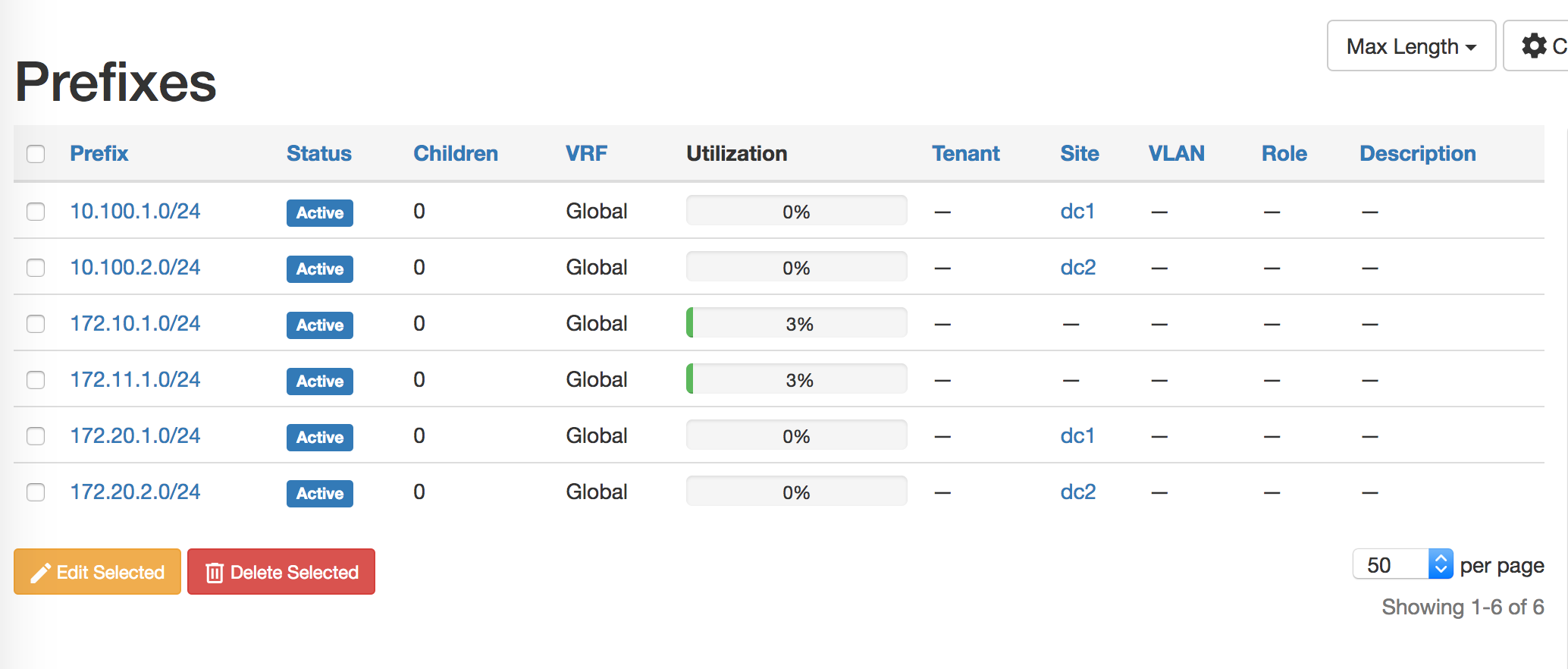
Task: Click the Delete Selected button
Action: point(281,572)
